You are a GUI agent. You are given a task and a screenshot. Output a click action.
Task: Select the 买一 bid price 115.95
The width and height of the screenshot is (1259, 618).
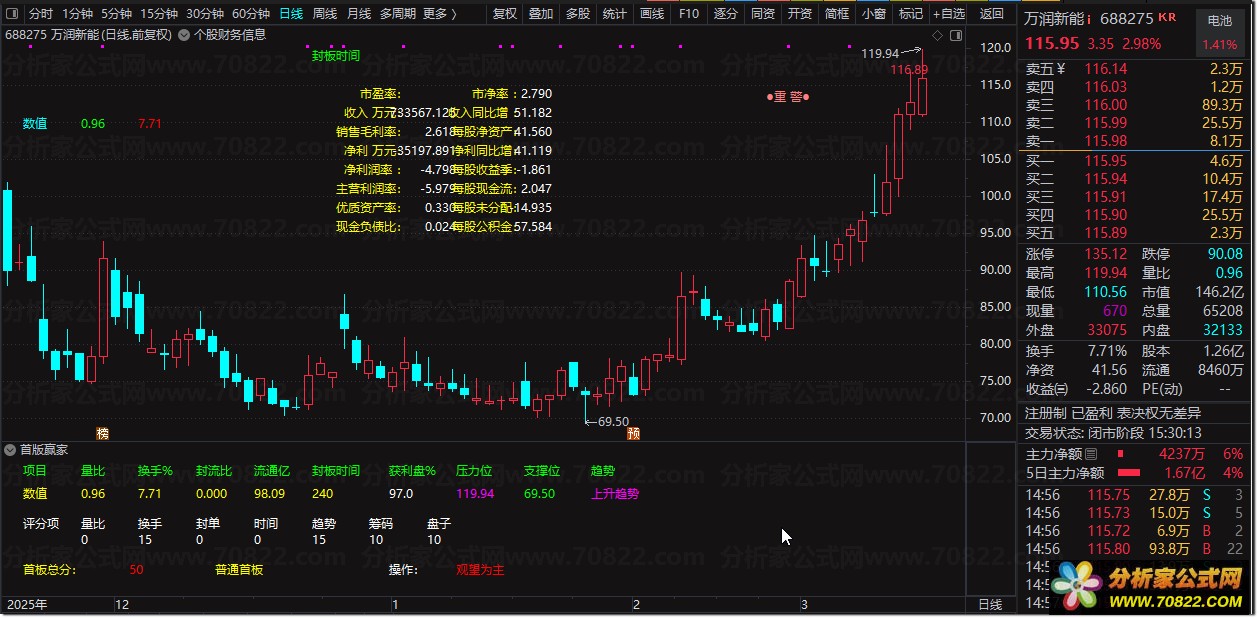(1106, 161)
